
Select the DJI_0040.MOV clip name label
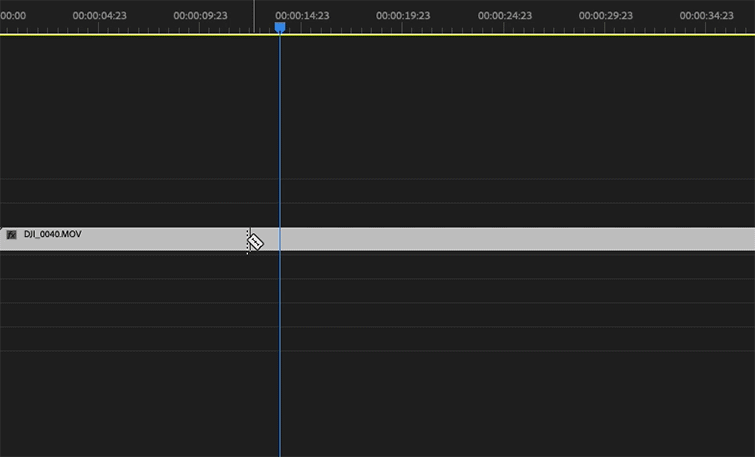coord(52,234)
